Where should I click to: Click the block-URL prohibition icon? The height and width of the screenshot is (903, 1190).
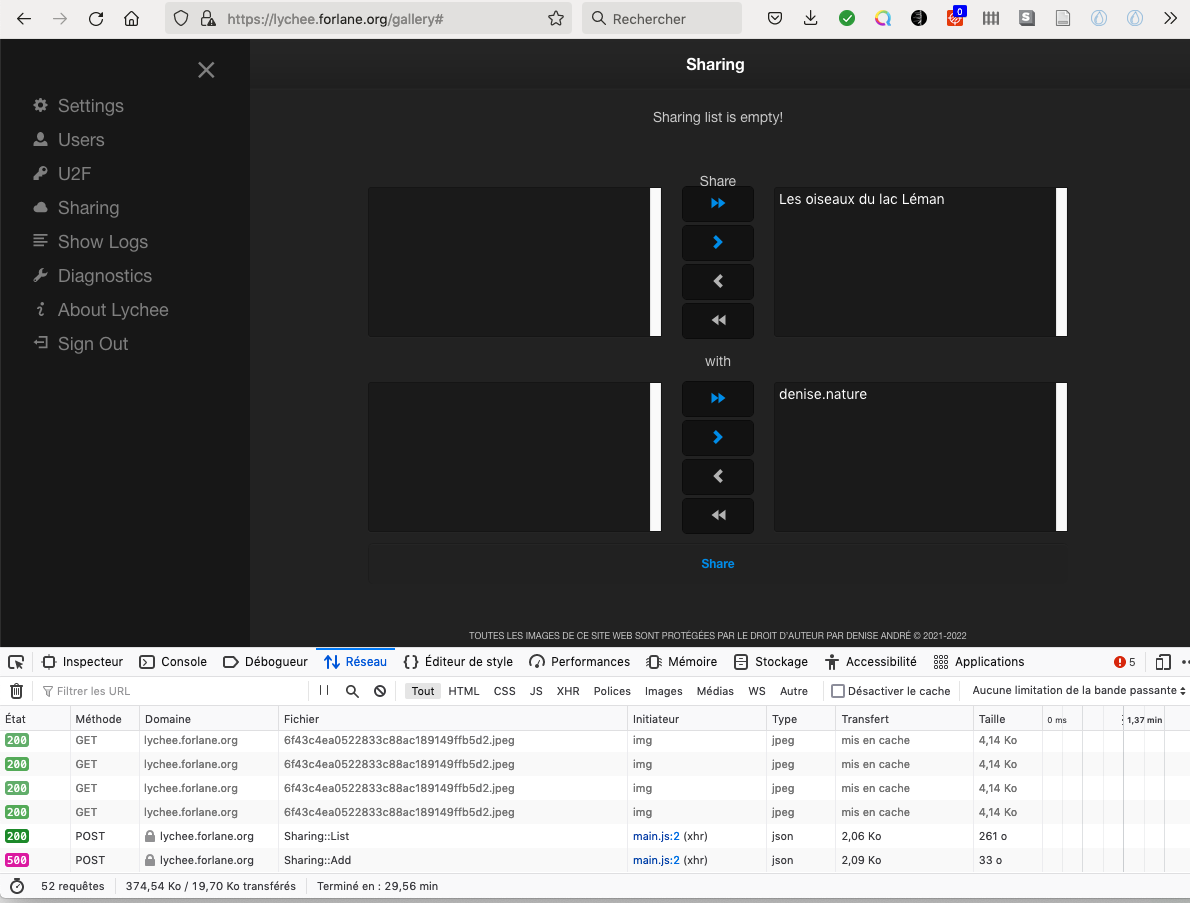[379, 690]
